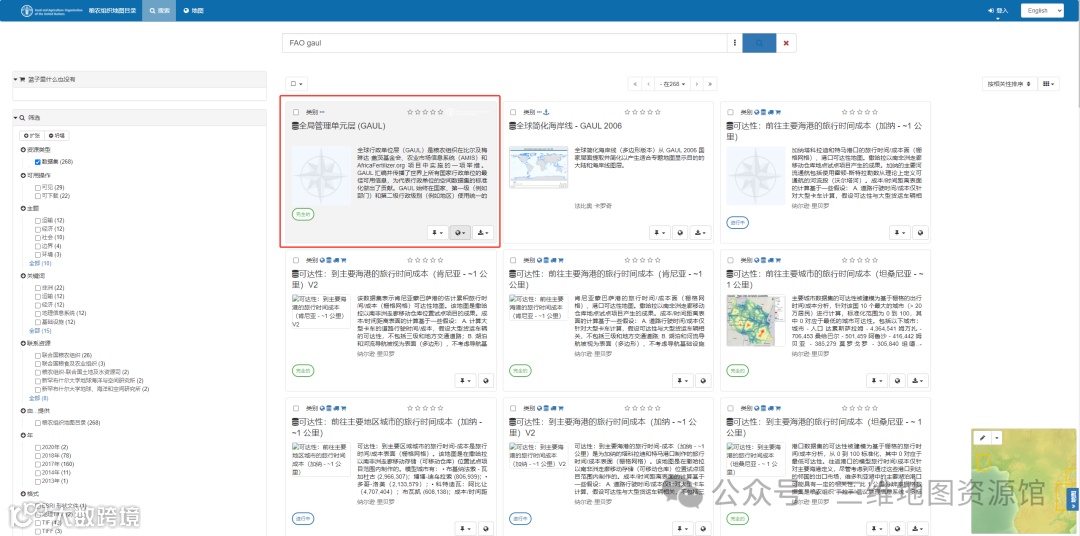The height and width of the screenshot is (536, 1080).
Task: Open download menu on 全球简化海岸线 - GAUL 2006 card
Action: (x=700, y=233)
